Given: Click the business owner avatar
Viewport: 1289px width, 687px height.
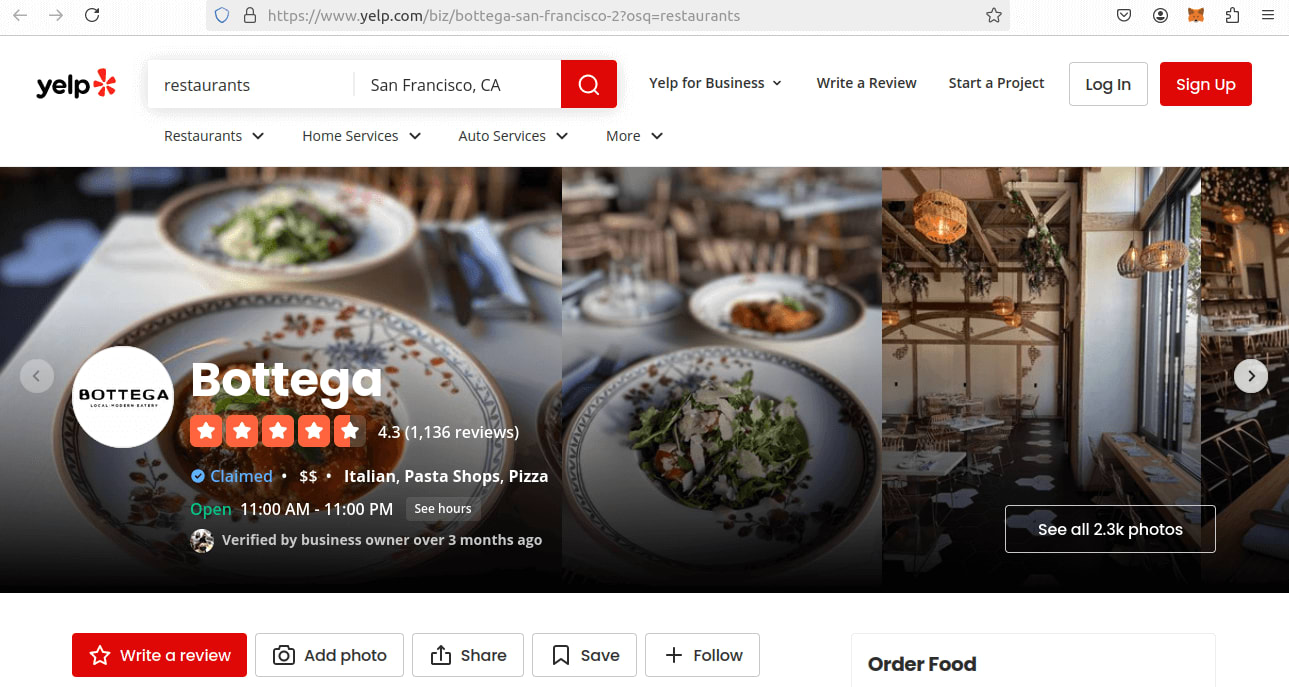Looking at the screenshot, I should pyautogui.click(x=202, y=541).
